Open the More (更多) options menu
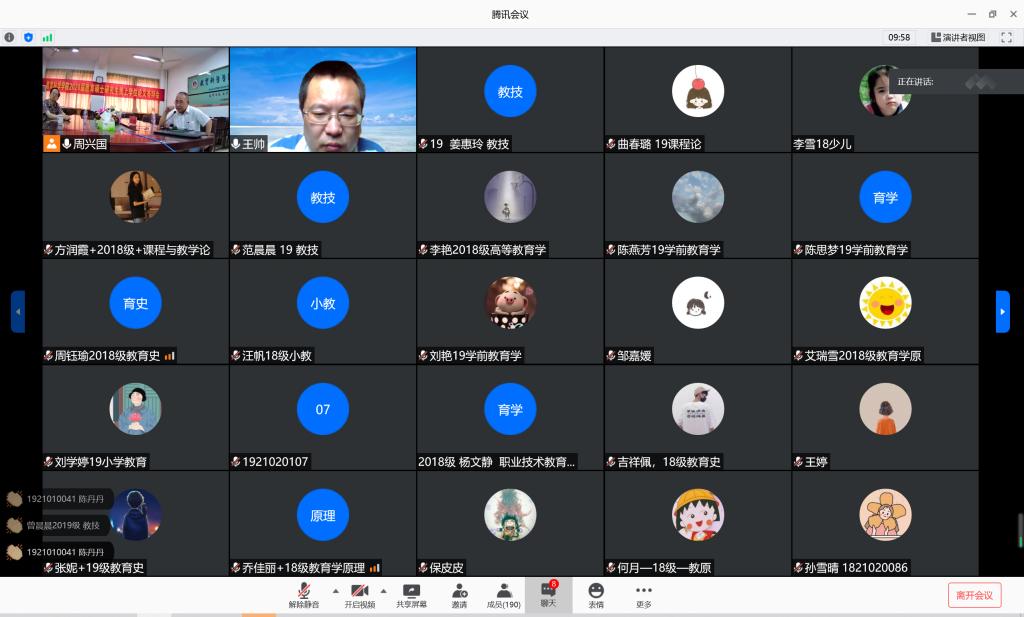Image resolution: width=1024 pixels, height=617 pixels. [x=644, y=594]
